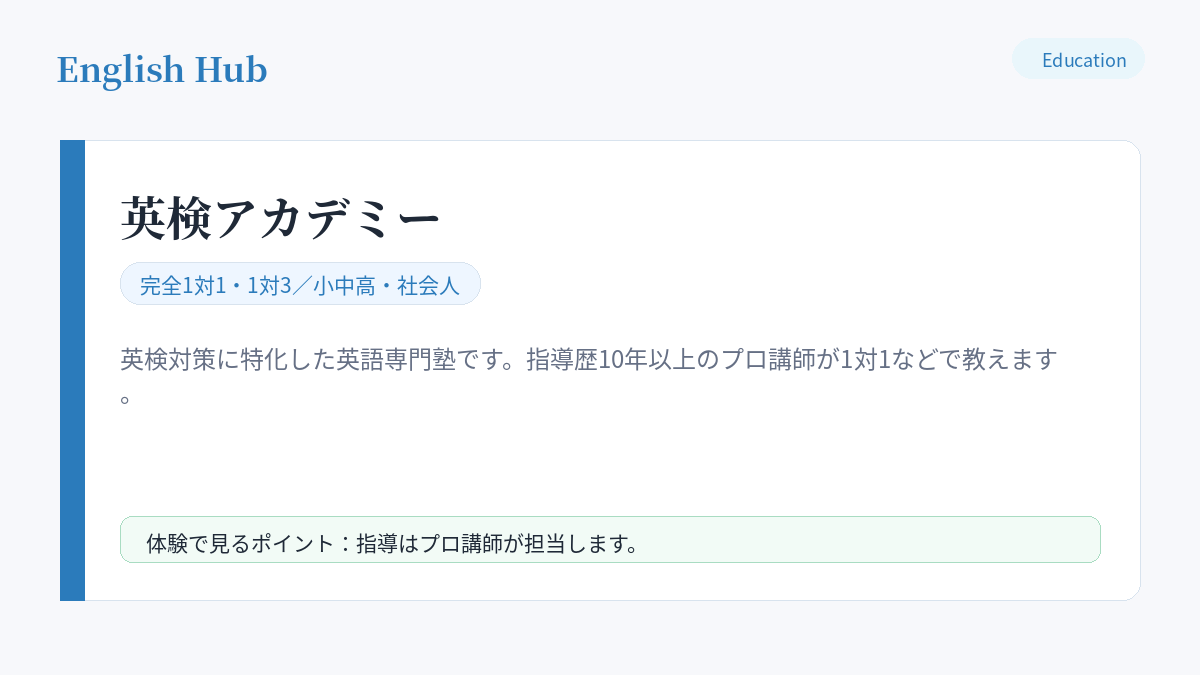Select the Education category badge

pos(1078,59)
